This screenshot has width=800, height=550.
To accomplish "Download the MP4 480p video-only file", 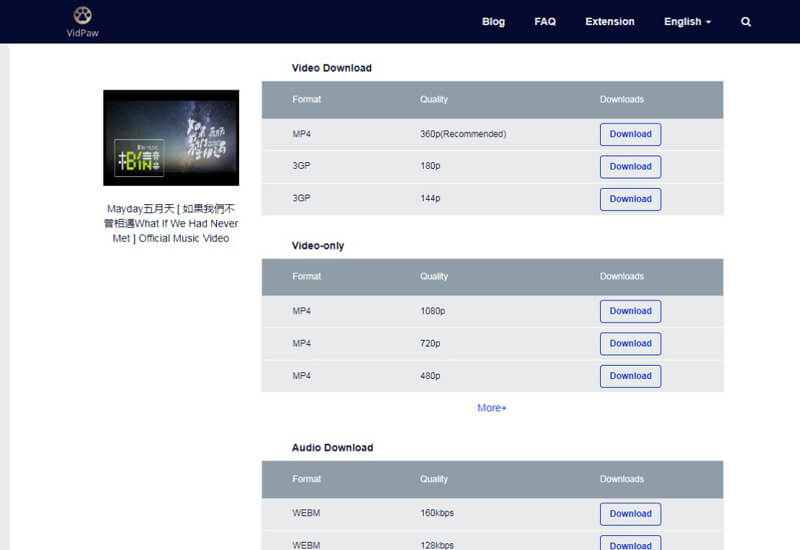I will [631, 376].
